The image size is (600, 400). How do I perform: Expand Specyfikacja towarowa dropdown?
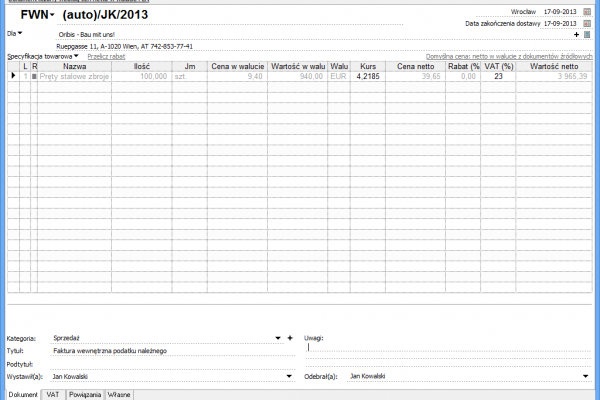coord(76,56)
